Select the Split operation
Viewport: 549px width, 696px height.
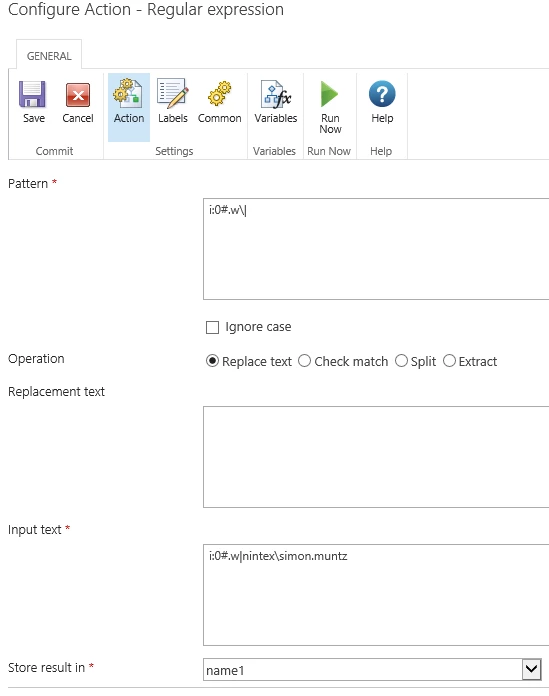click(401, 361)
